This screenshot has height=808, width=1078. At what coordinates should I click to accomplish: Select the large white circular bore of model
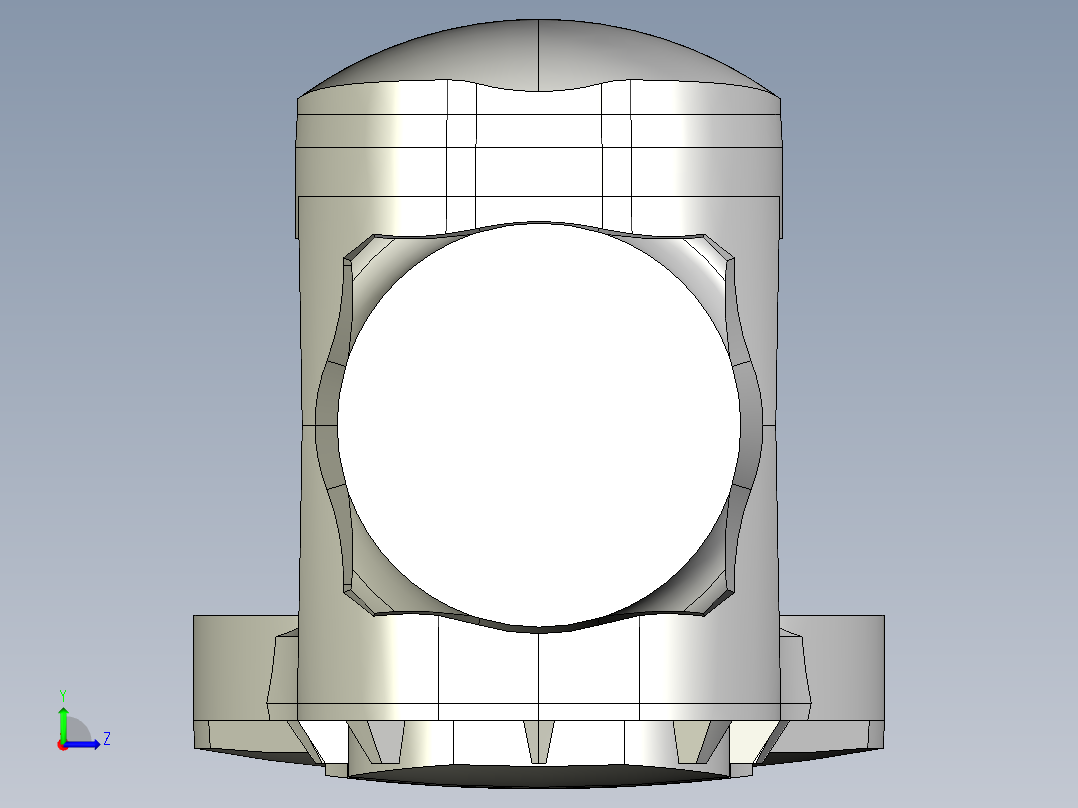coord(538,425)
